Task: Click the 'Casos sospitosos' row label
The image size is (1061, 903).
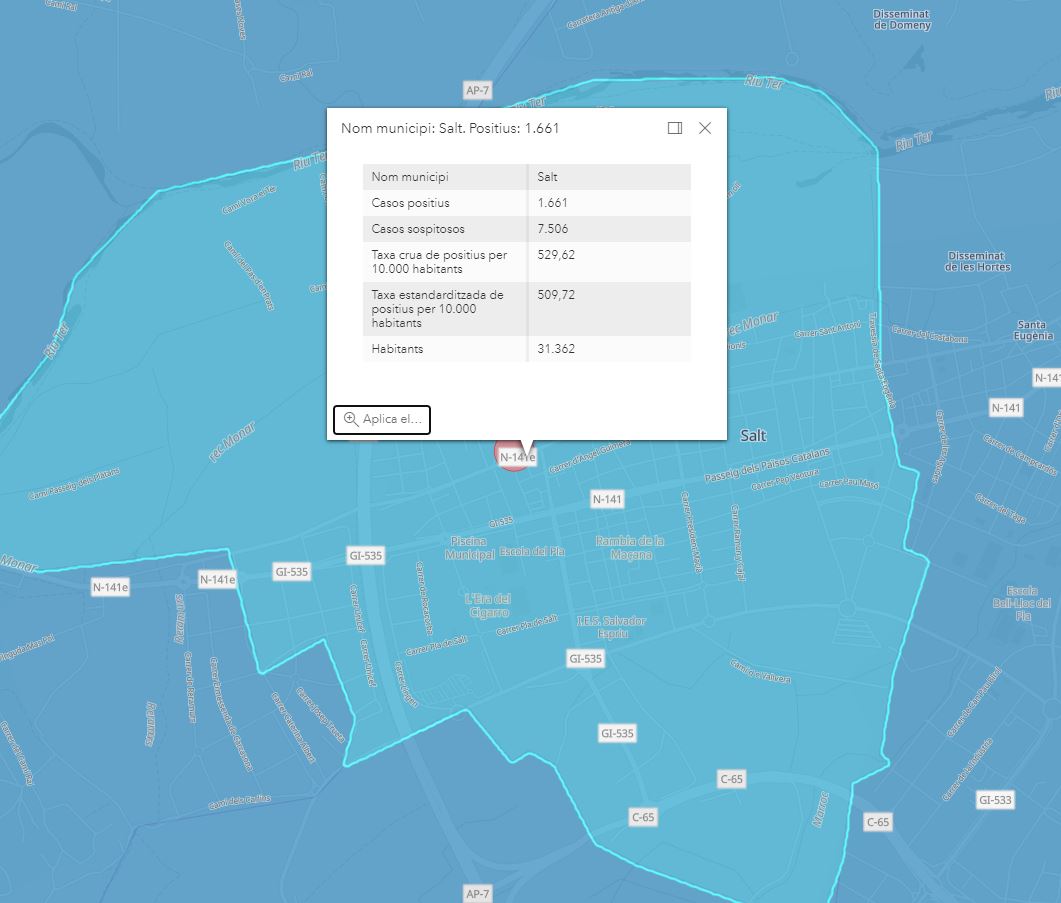Action: (418, 229)
